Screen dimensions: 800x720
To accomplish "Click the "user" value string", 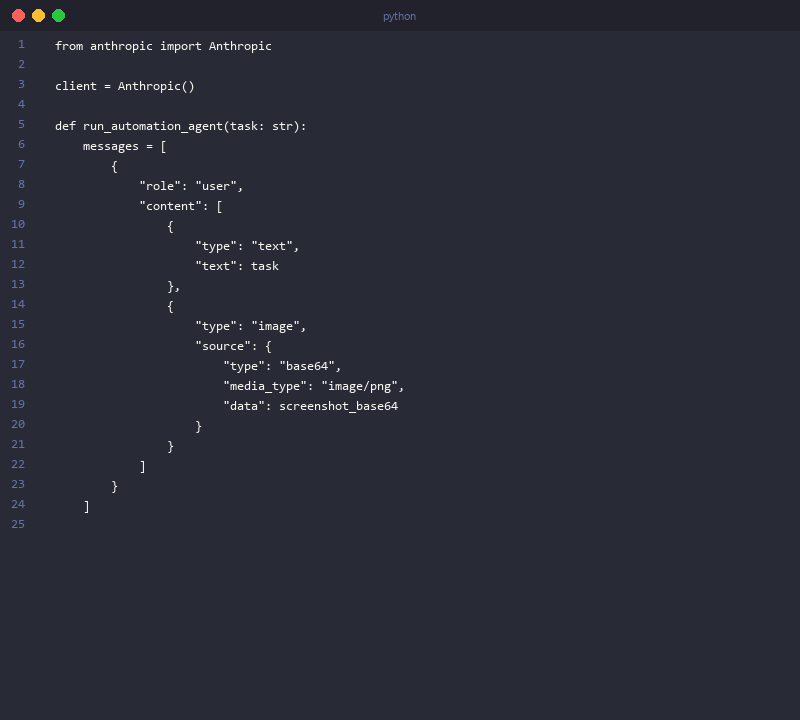I will (x=216, y=186).
